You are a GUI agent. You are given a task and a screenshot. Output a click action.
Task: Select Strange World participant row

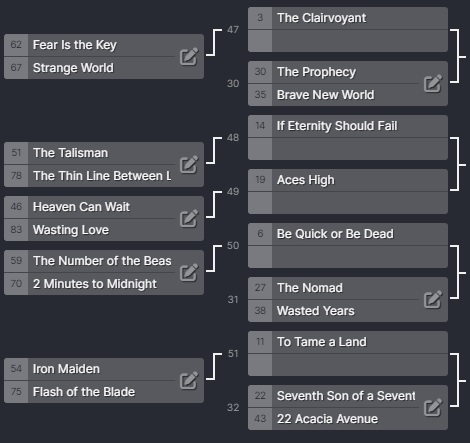pyautogui.click(x=90, y=68)
